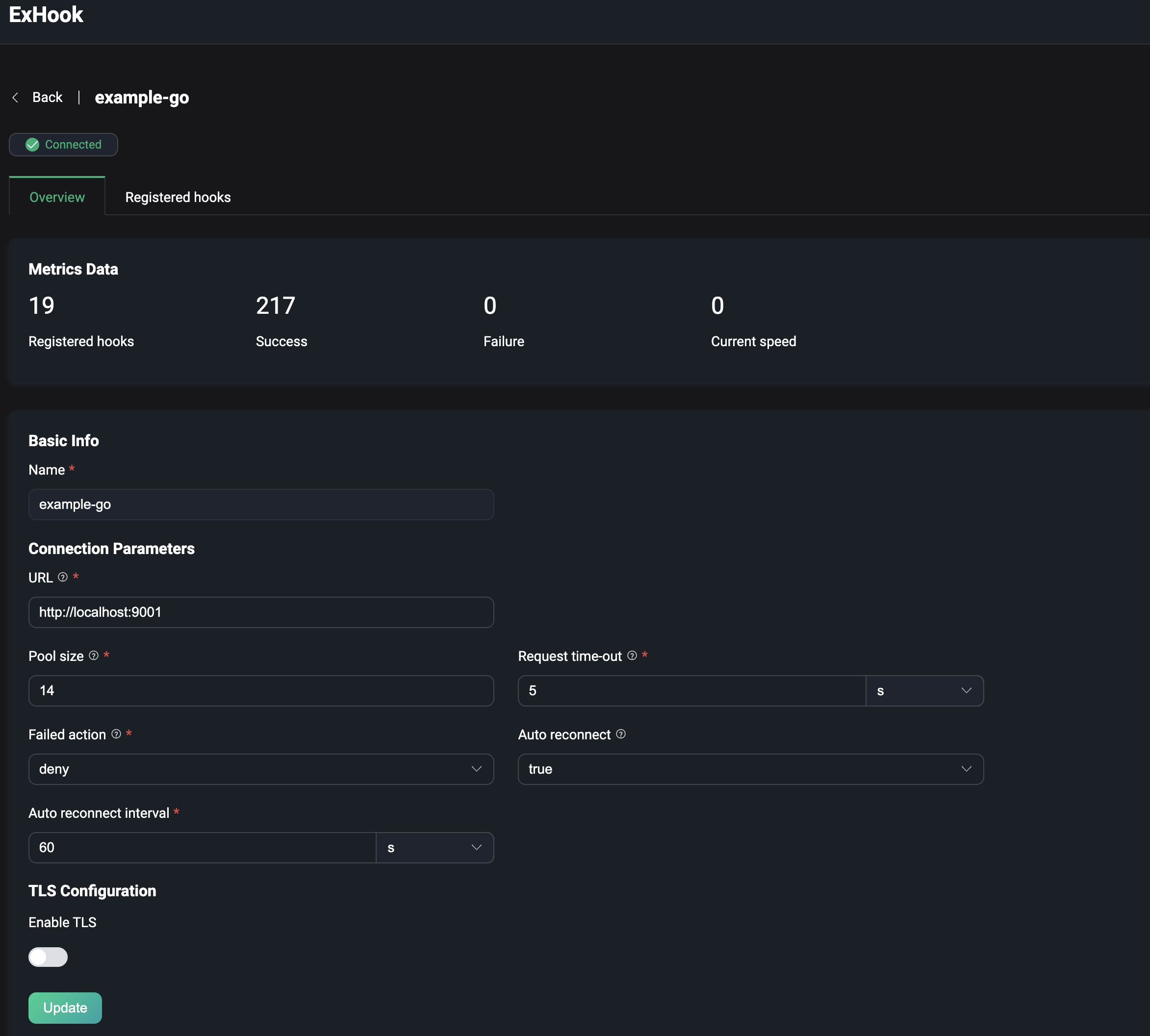The width and height of the screenshot is (1150, 1036).
Task: Click the Auto reconnect interval value field
Action: [x=202, y=848]
